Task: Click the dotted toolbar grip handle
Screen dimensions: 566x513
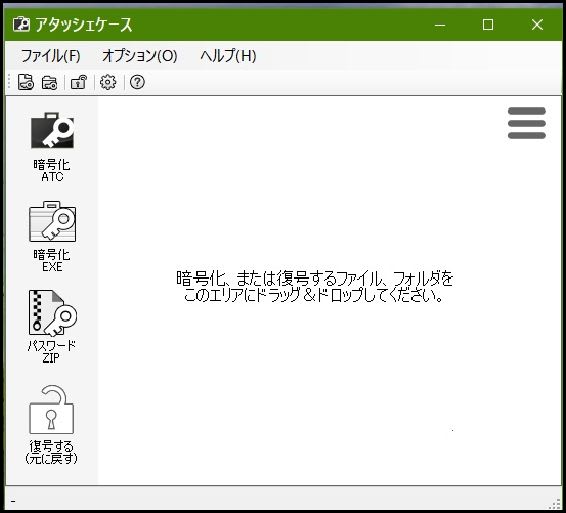Action: pyautogui.click(x=9, y=82)
